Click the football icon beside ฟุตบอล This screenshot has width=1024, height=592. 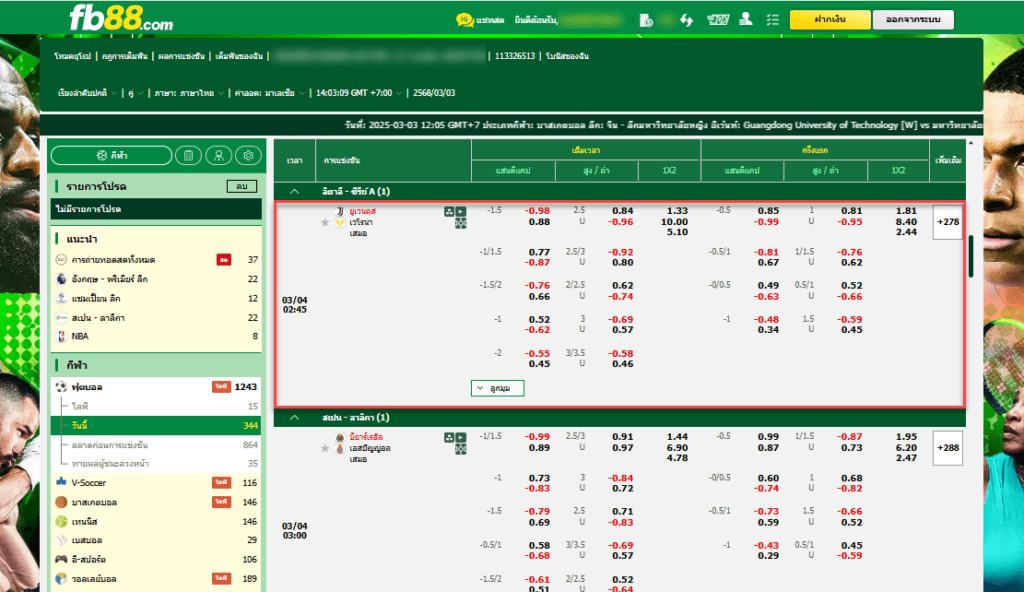pyautogui.click(x=61, y=387)
